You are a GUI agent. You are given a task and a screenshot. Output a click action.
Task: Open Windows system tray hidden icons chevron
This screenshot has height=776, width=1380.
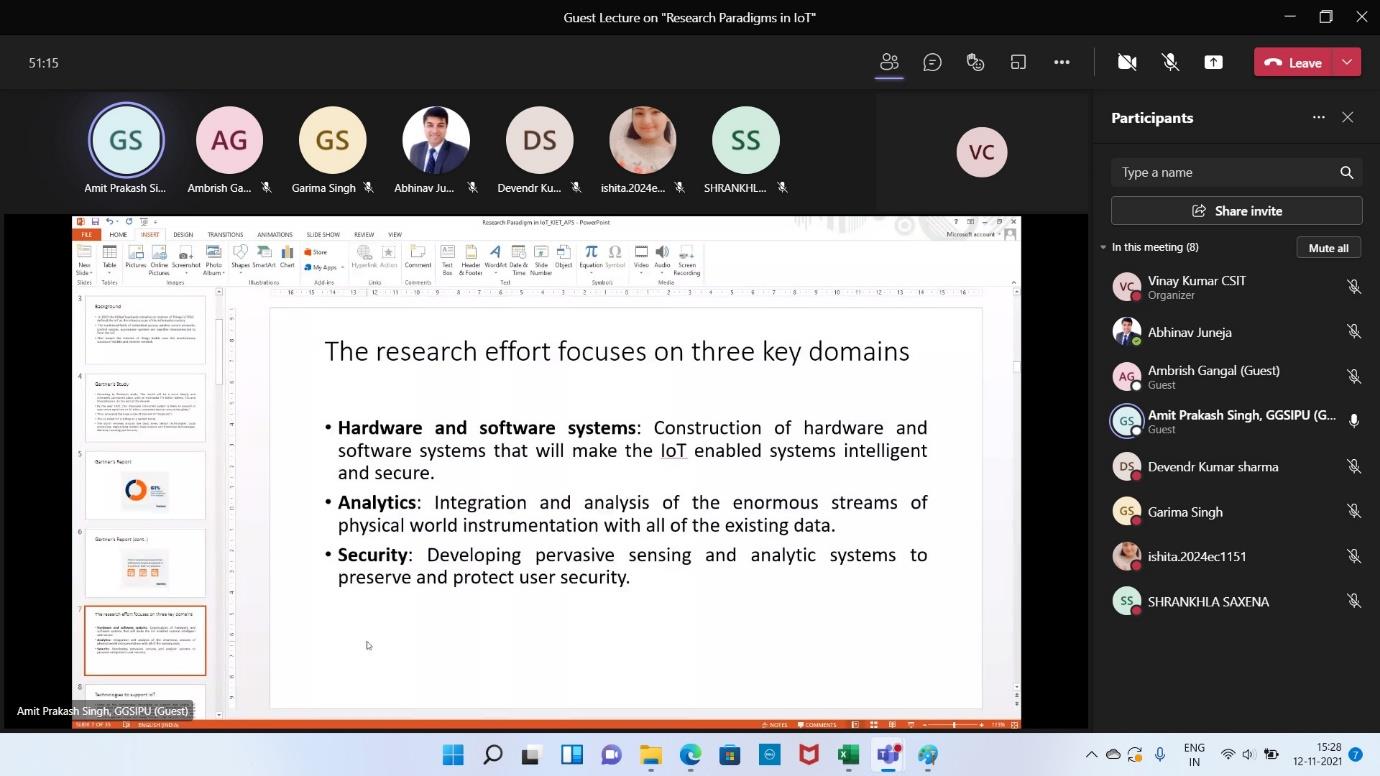click(1091, 755)
